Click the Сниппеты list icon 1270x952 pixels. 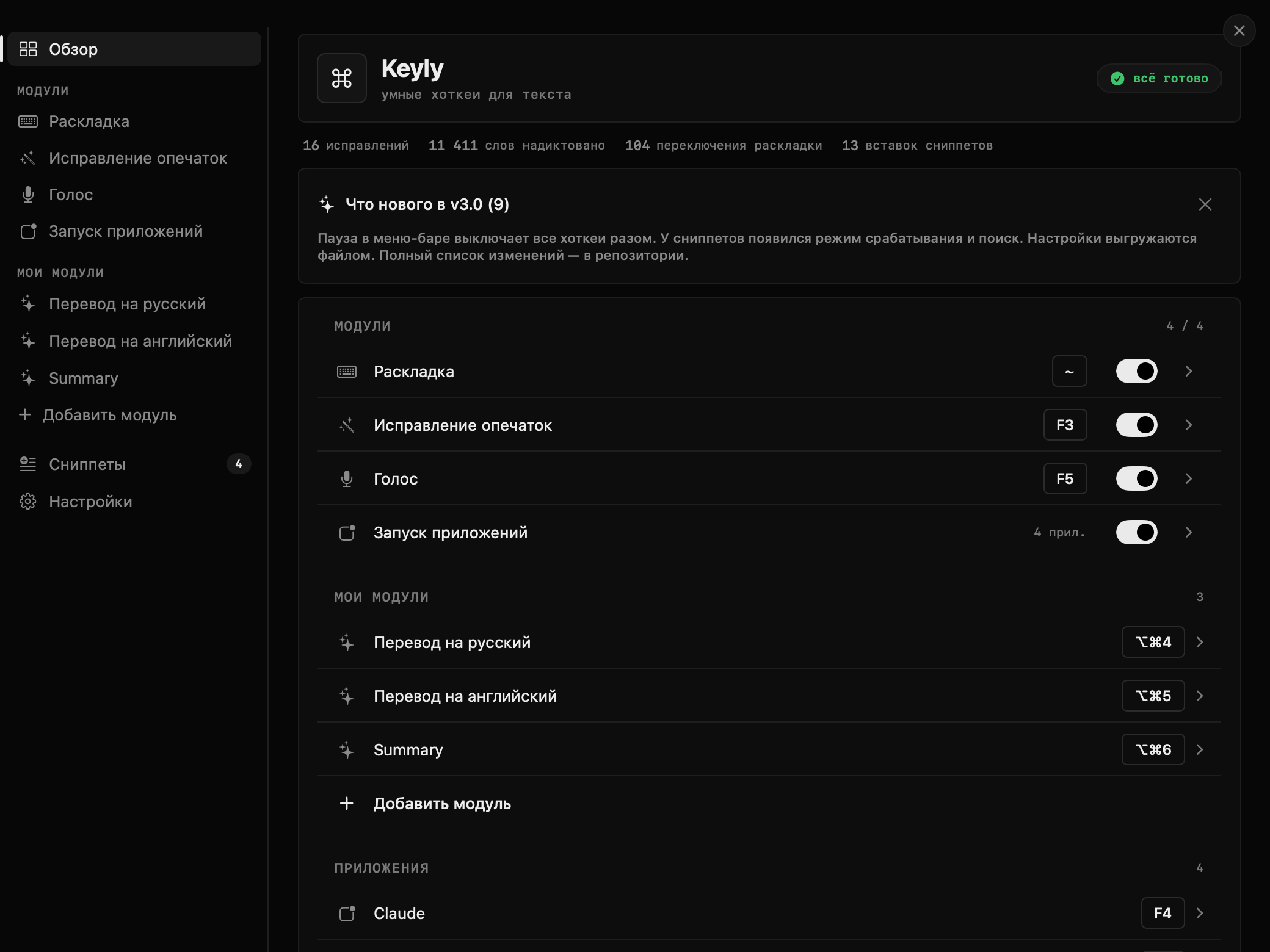(28, 464)
